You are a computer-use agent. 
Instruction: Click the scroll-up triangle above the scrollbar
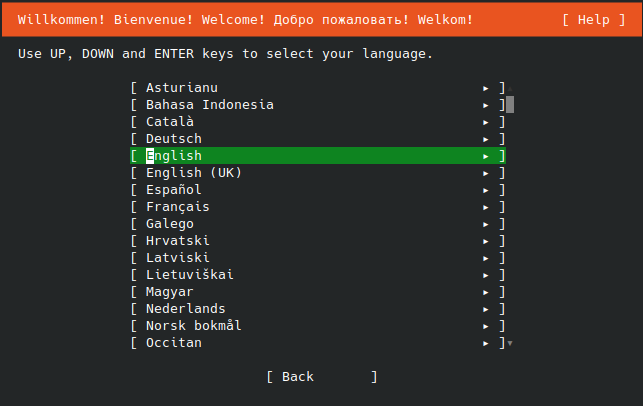pos(510,88)
